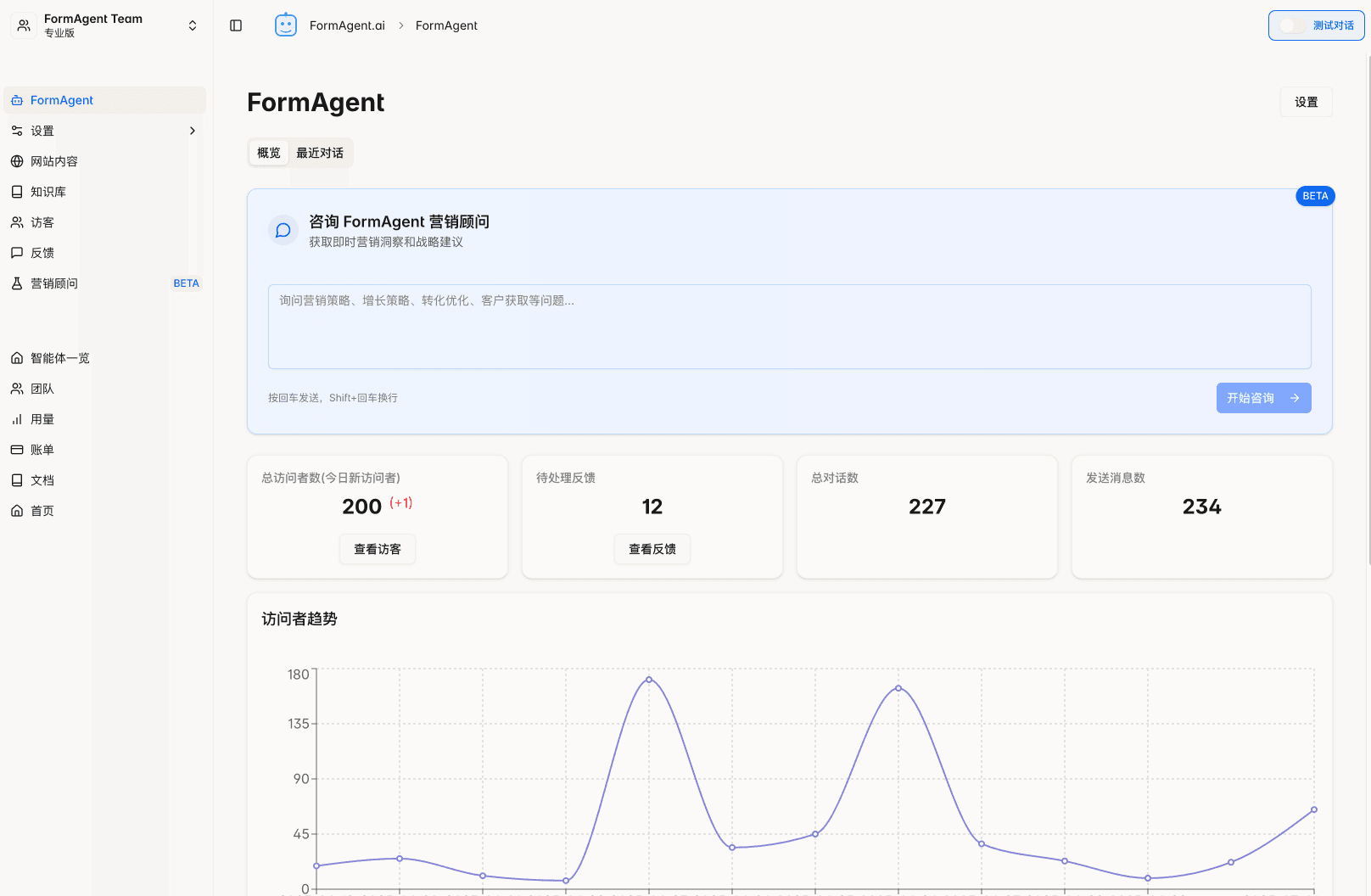Click the 专业版 plan label
The width and height of the screenshot is (1371, 896).
click(59, 33)
